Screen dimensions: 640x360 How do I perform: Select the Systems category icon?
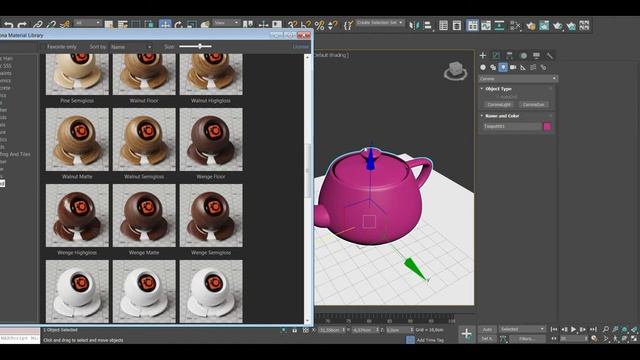click(x=543, y=67)
